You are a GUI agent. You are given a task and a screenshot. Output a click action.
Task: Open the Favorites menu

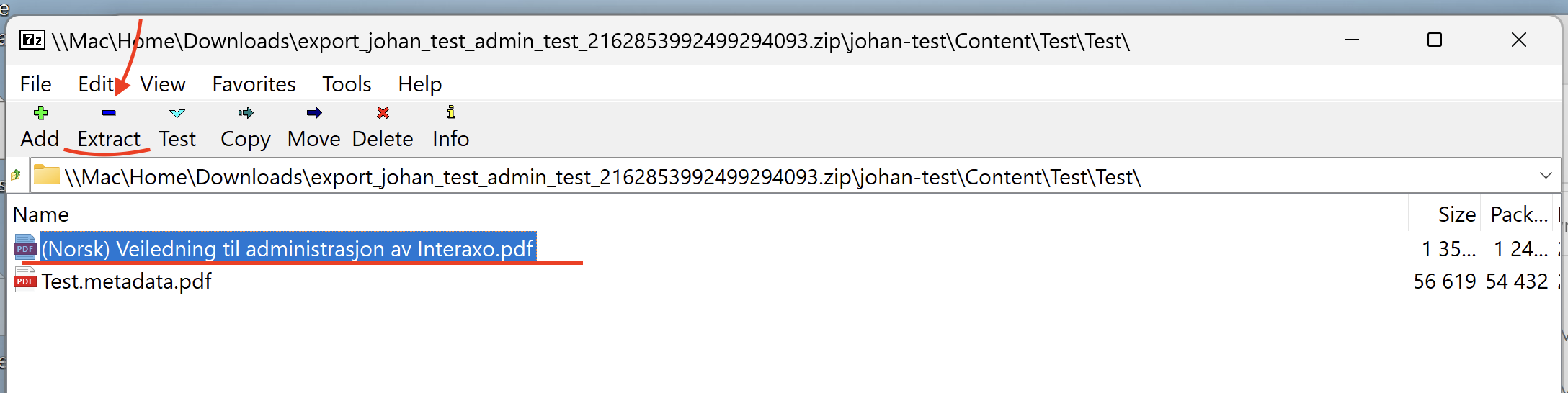[254, 84]
